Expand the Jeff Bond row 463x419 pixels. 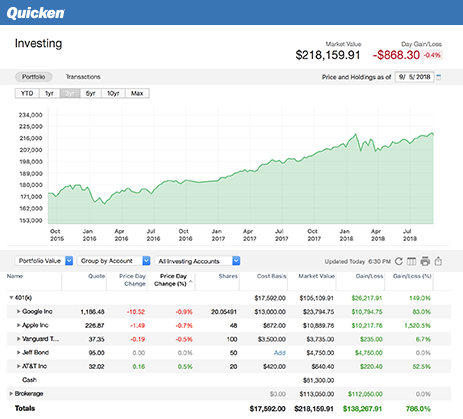[x=19, y=352]
